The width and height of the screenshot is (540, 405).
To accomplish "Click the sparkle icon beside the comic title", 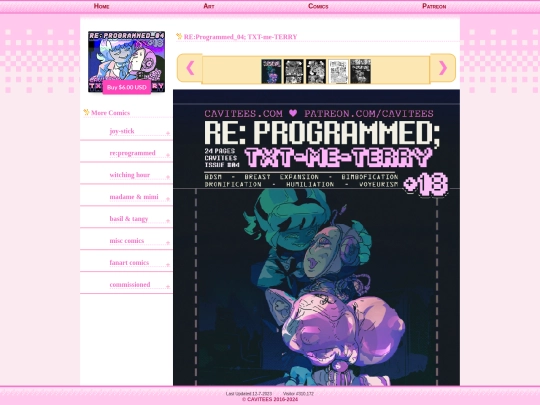I will pyautogui.click(x=179, y=36).
